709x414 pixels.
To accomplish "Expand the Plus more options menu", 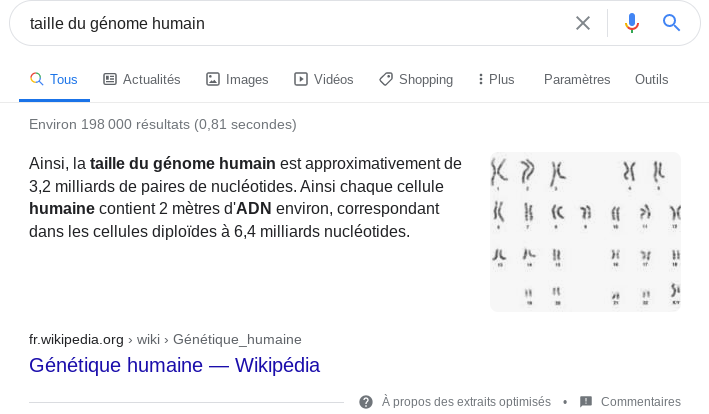I will [x=496, y=80].
